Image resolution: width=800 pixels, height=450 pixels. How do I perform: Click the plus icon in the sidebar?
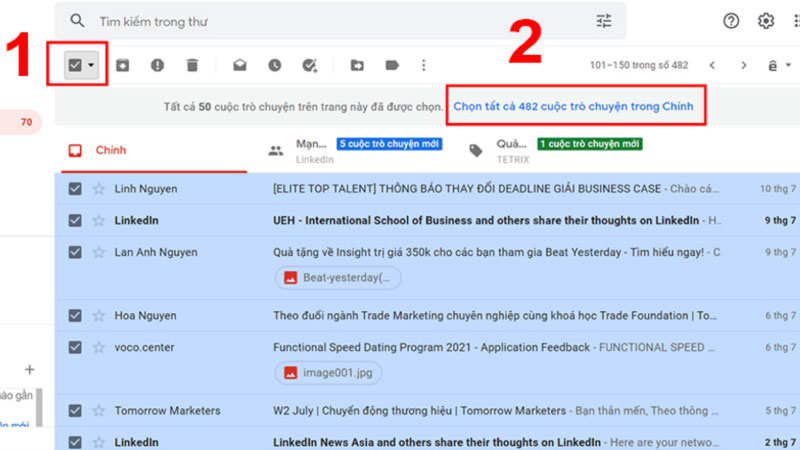[30, 369]
